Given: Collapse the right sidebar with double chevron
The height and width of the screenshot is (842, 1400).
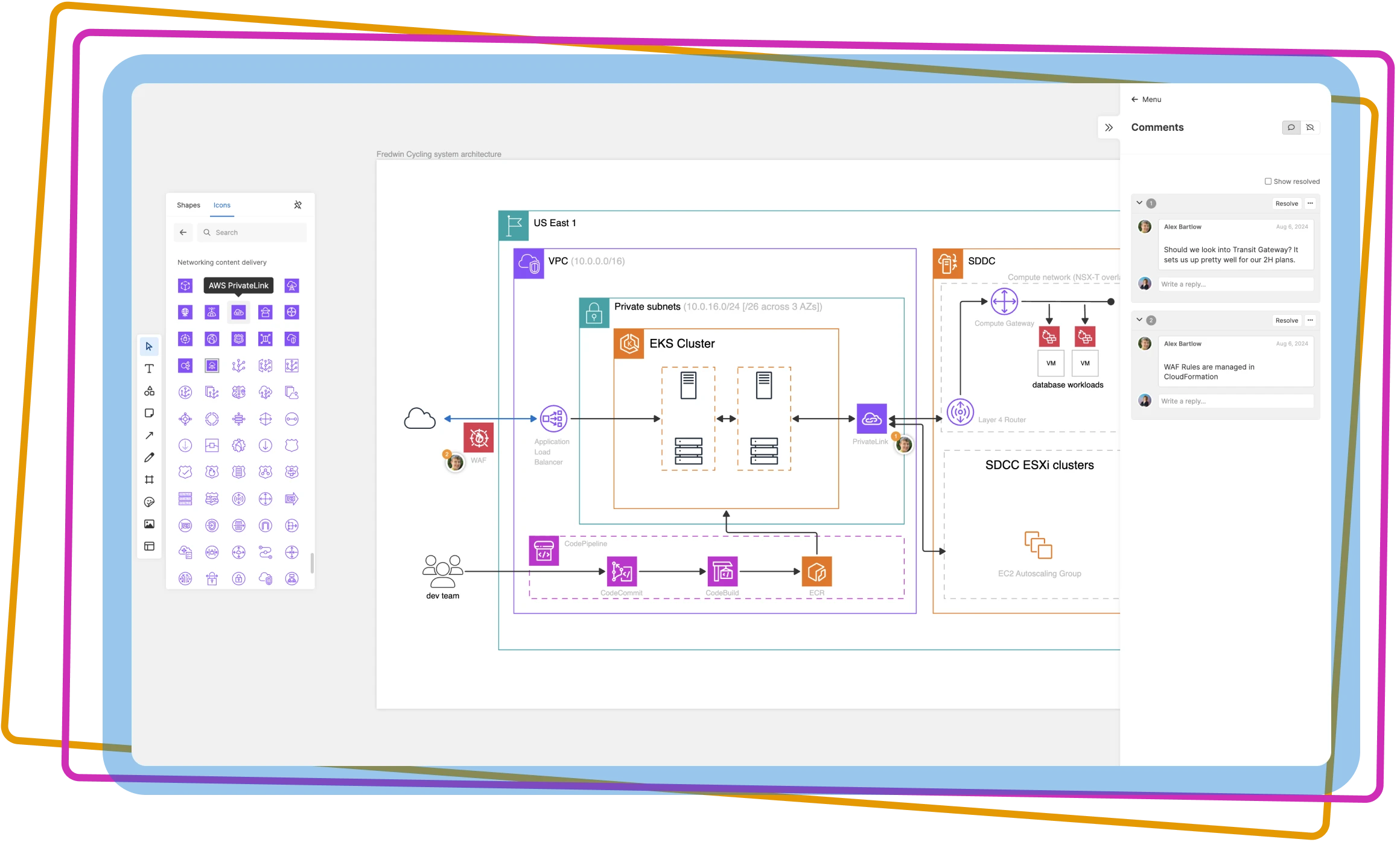Looking at the screenshot, I should pos(1109,127).
